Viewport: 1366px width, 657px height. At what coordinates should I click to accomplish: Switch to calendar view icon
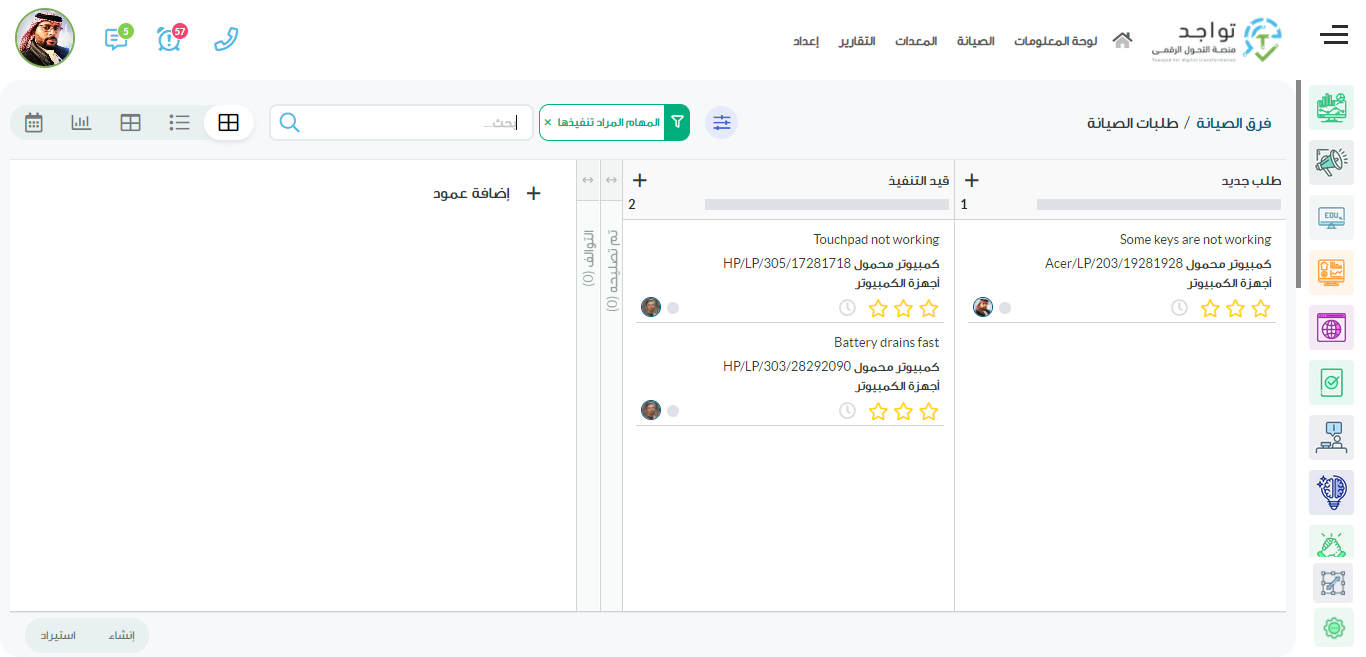point(34,122)
